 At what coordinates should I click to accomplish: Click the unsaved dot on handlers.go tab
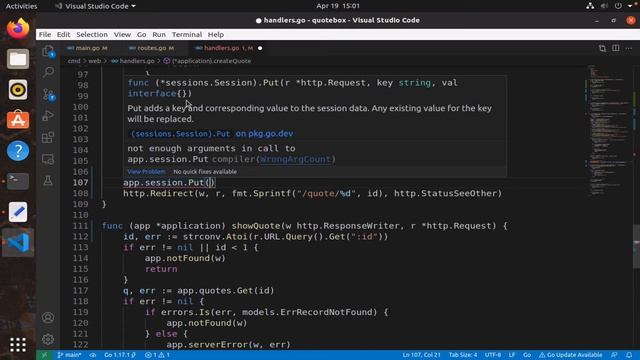[260, 48]
